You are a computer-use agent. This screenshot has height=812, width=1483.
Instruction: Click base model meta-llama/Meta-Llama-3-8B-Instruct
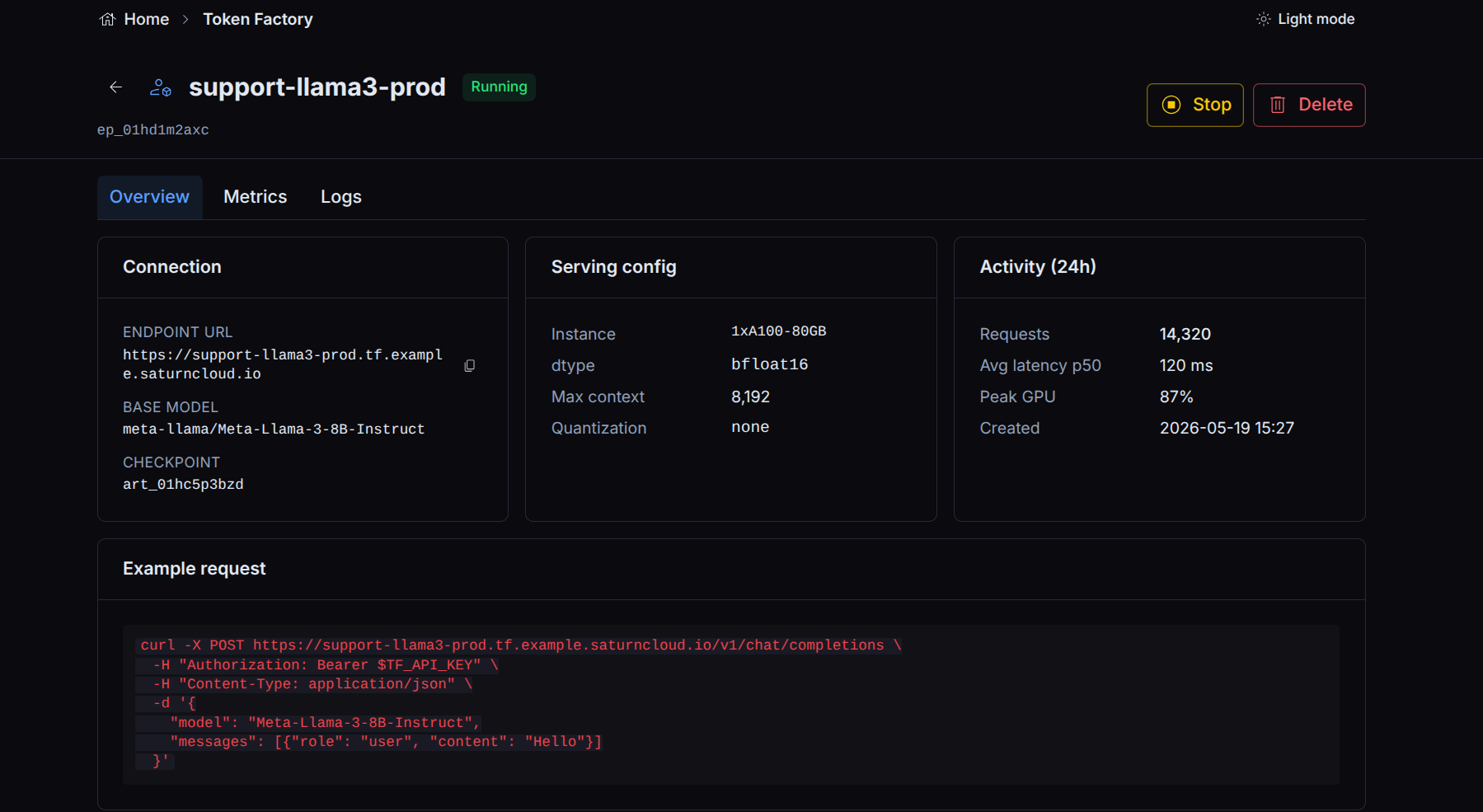tap(274, 429)
